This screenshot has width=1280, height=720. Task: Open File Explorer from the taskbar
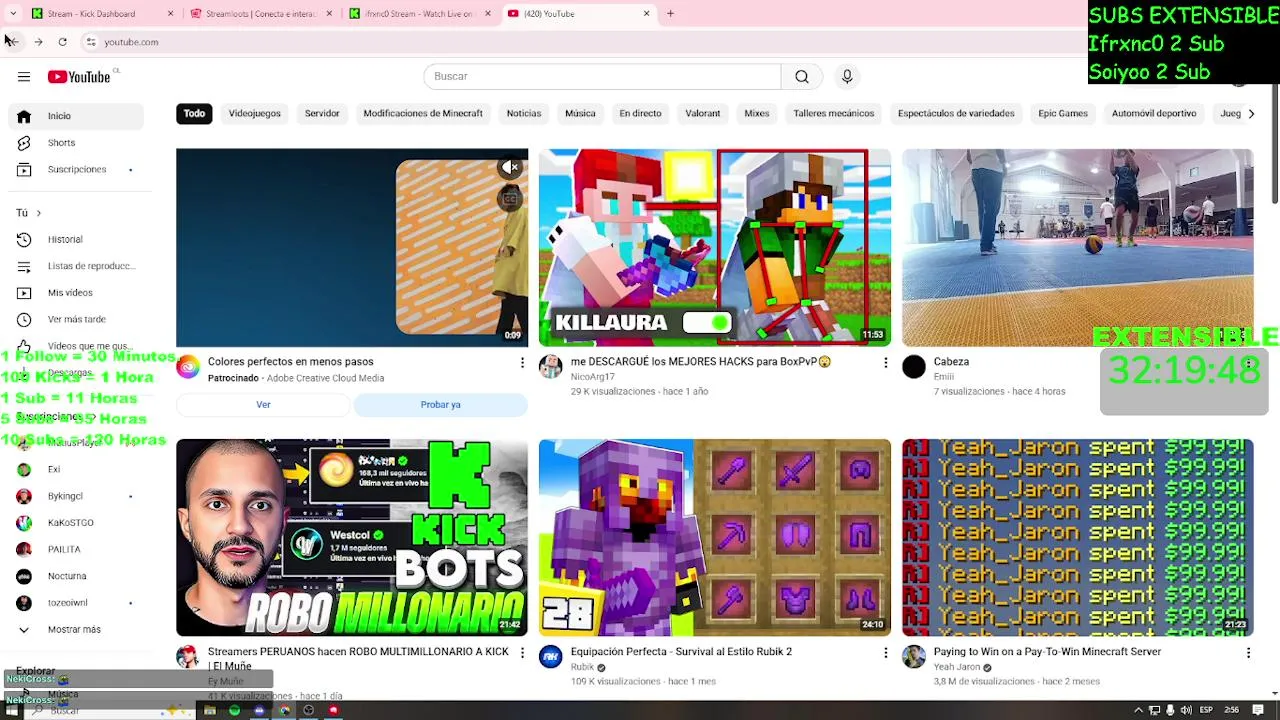point(210,711)
